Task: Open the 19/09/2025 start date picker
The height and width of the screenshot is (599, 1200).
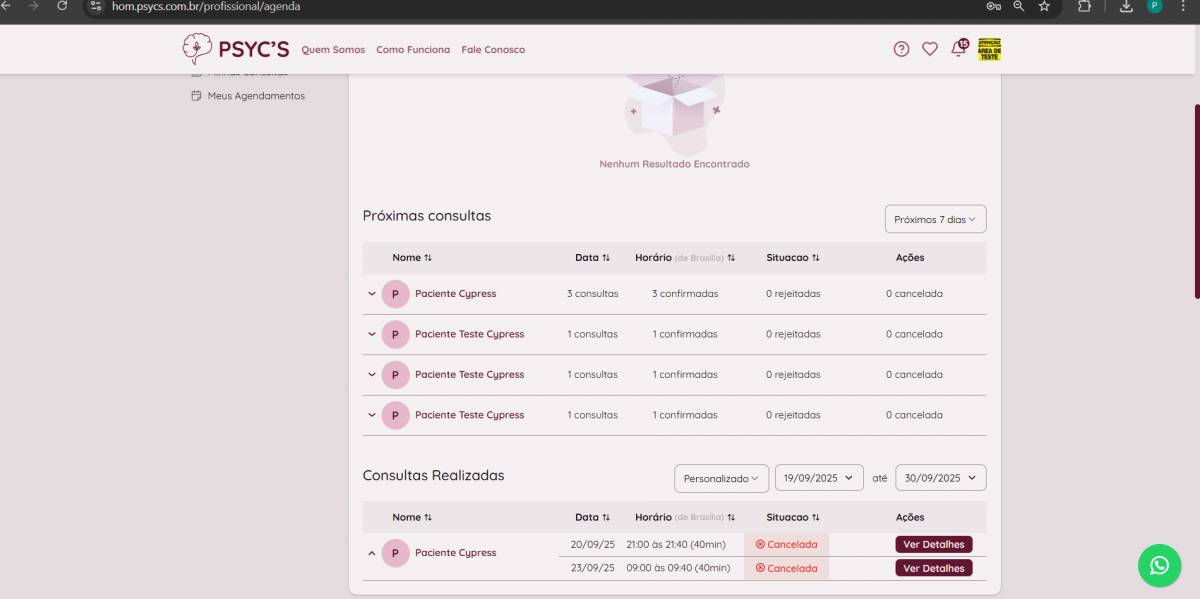Action: pos(819,478)
